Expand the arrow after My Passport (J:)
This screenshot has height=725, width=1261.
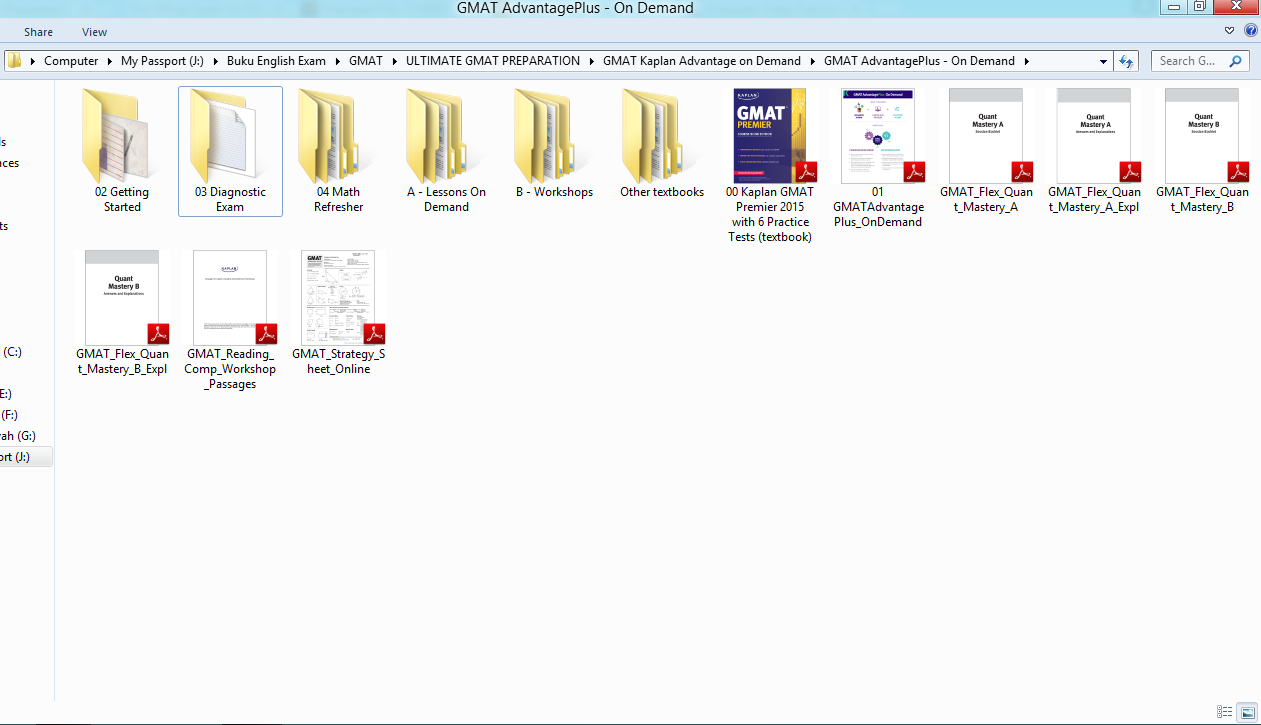point(216,61)
